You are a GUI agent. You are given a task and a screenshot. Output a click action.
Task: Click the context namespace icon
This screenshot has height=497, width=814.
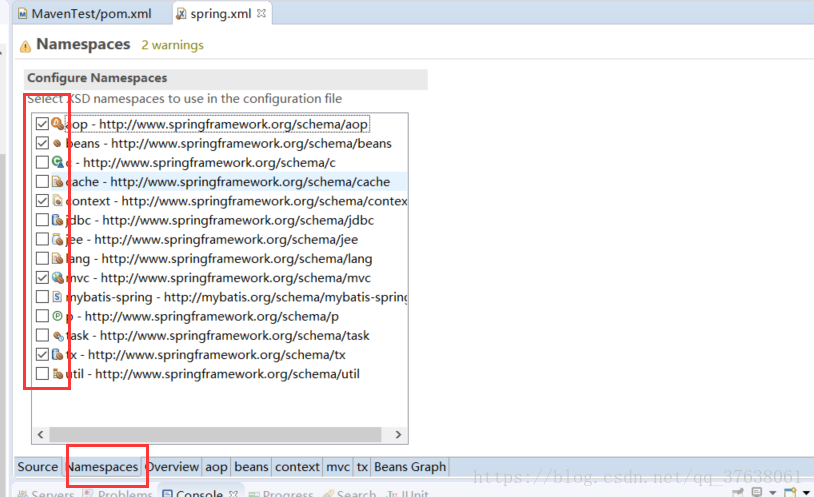click(58, 200)
